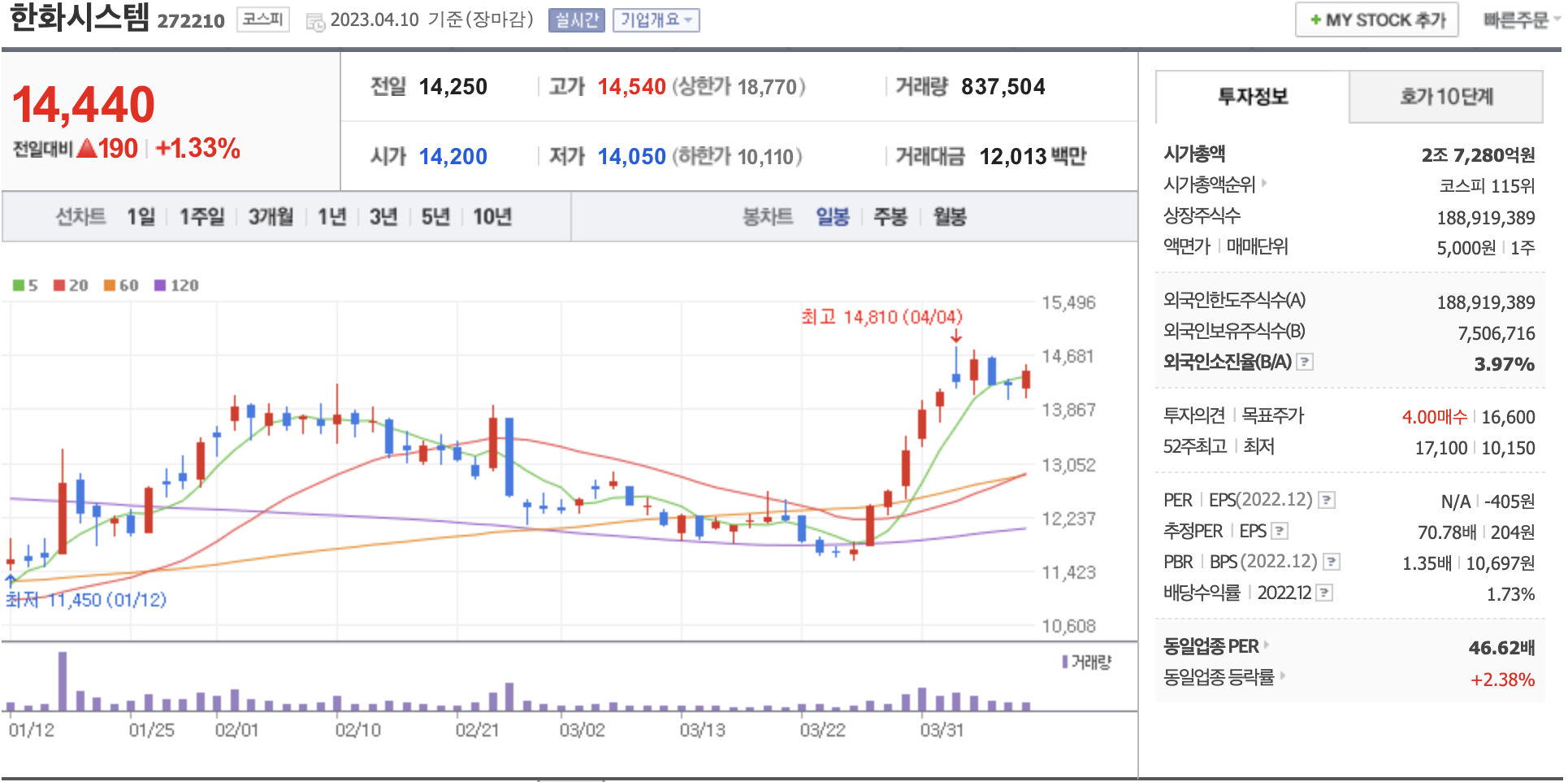The height and width of the screenshot is (782, 1568).
Task: Add stock via MY STOCK 추가 button
Action: click(1376, 20)
